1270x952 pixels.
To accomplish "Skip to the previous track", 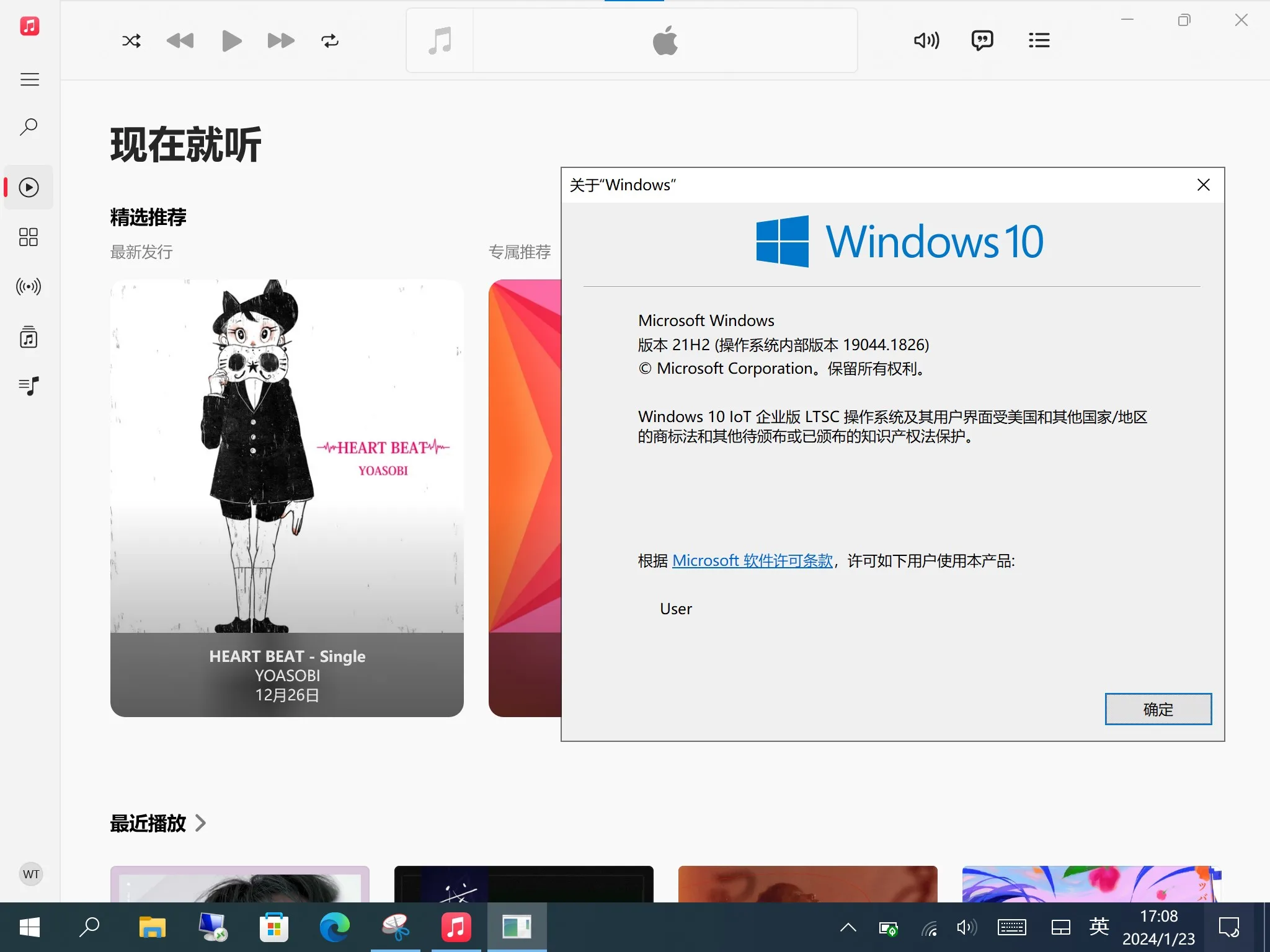I will (x=180, y=41).
